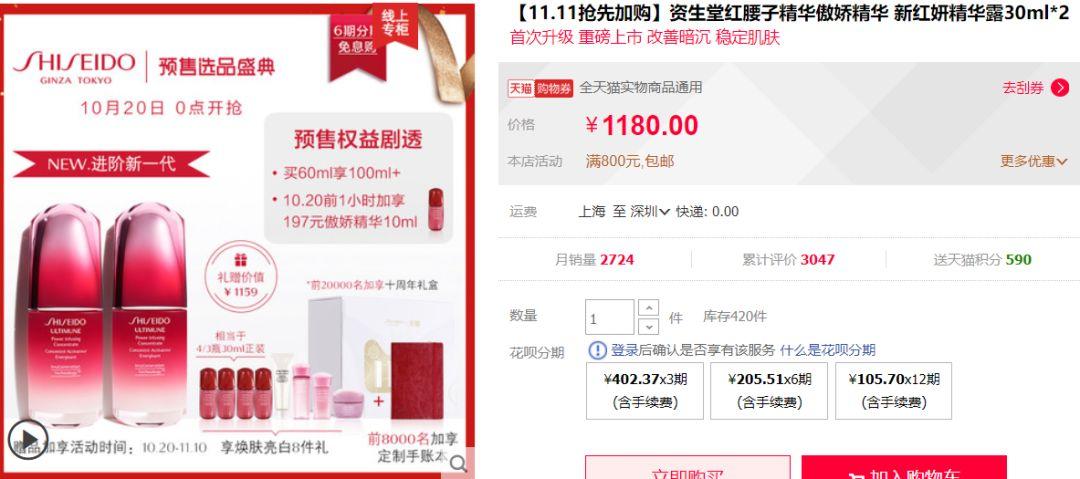Select the ¥205.51x6期 installment option
This screenshot has width=1080, height=479.
(x=769, y=390)
